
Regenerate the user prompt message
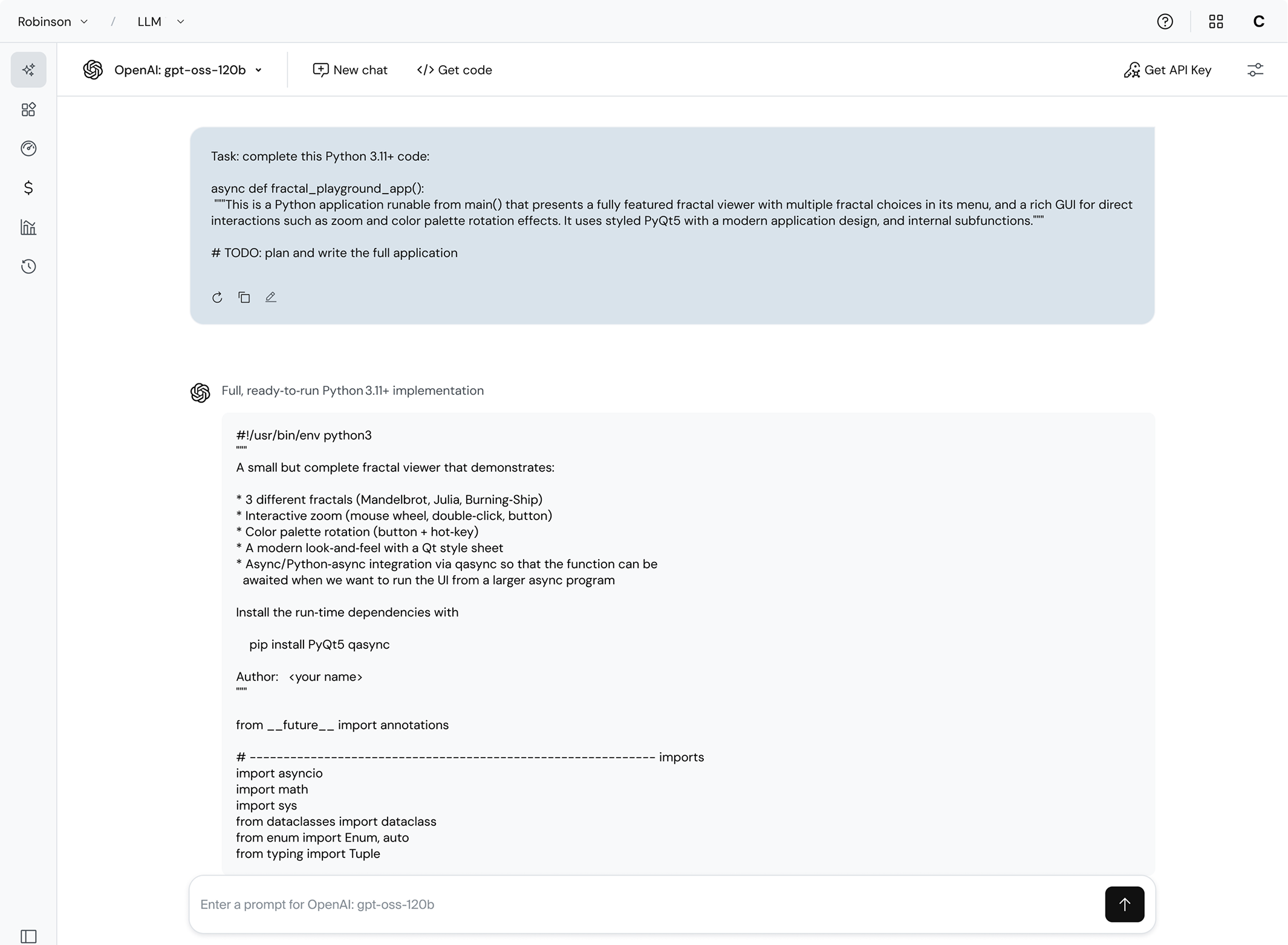pyautogui.click(x=217, y=297)
